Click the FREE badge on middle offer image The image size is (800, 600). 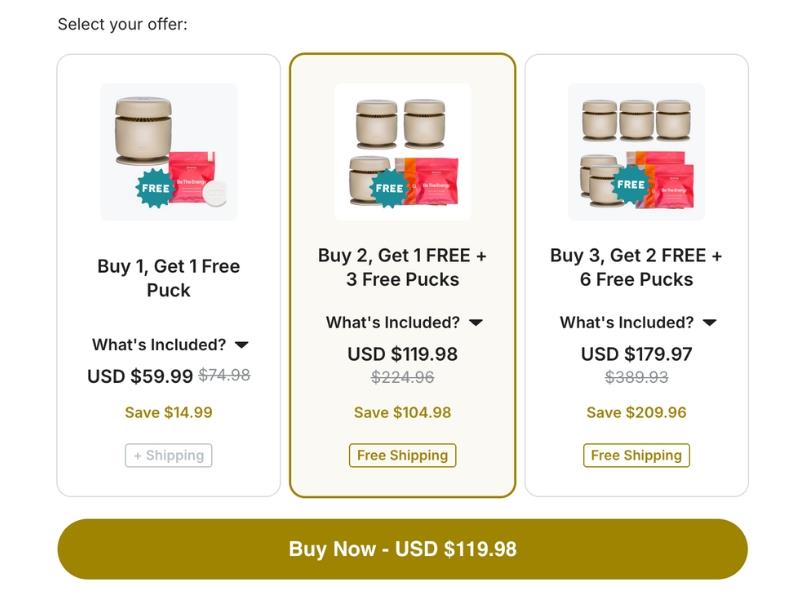[x=389, y=187]
